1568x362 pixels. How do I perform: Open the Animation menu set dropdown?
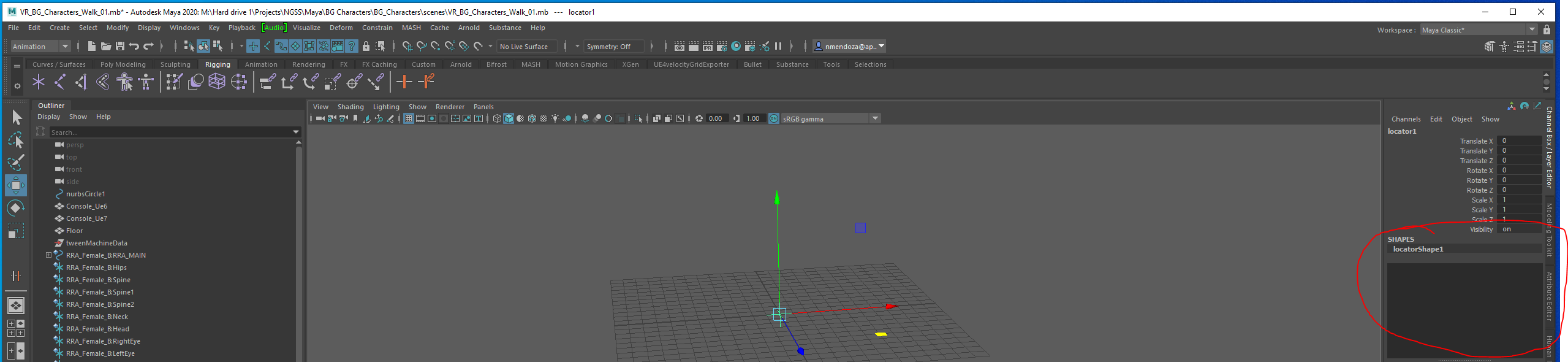(x=40, y=46)
